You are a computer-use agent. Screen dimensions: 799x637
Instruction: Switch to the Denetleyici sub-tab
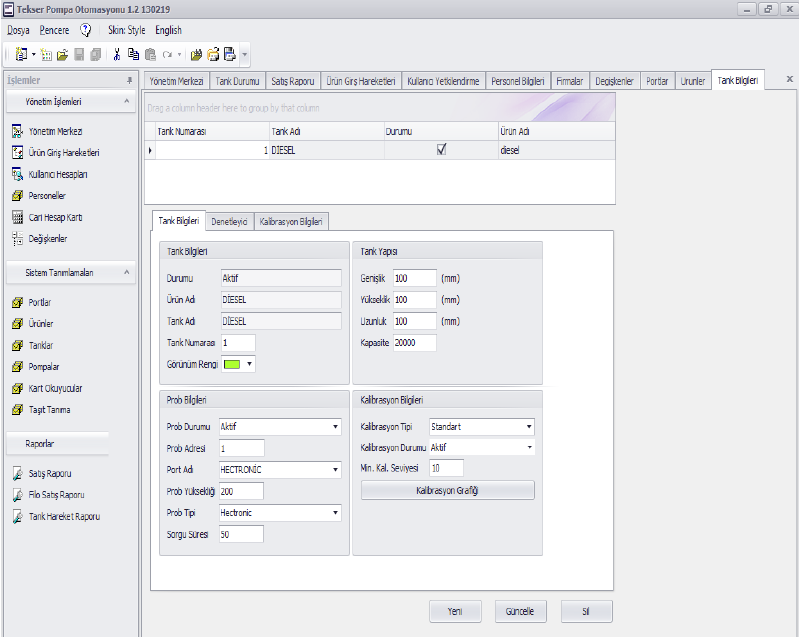pyautogui.click(x=229, y=222)
